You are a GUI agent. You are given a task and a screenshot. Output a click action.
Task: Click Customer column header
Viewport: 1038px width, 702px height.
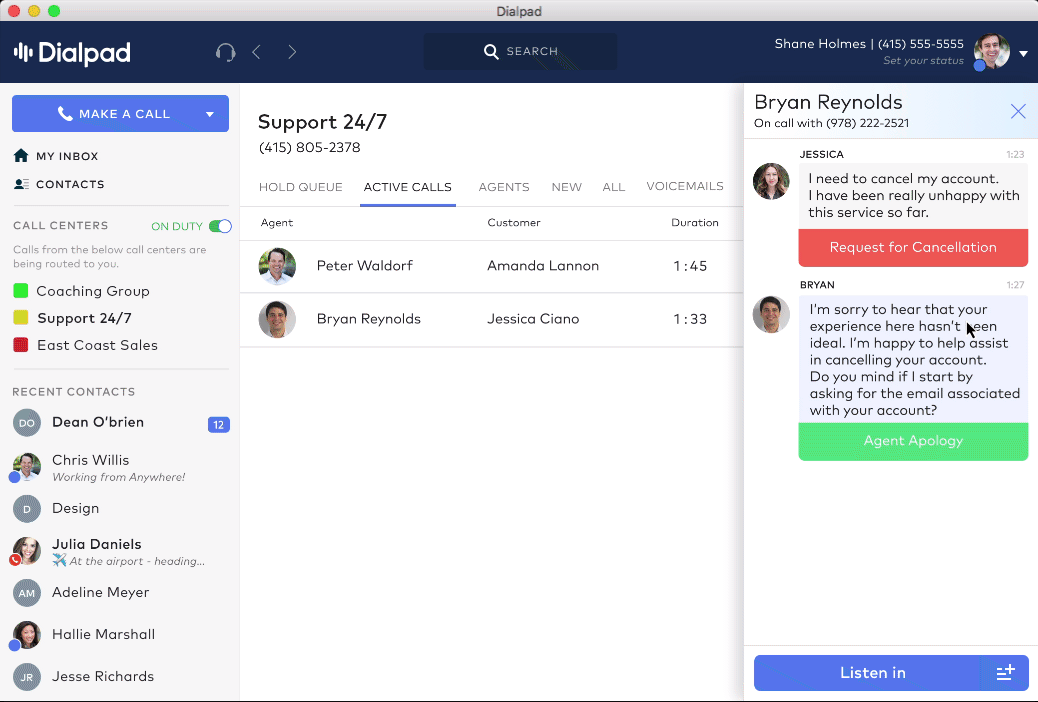coord(514,223)
